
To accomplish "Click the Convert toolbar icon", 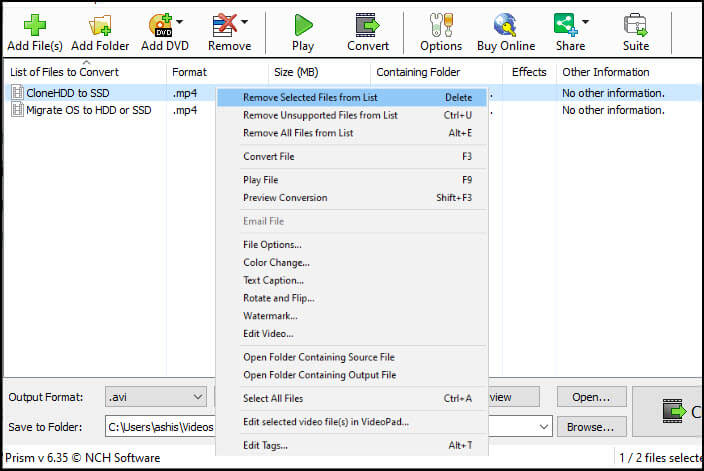I will (368, 26).
